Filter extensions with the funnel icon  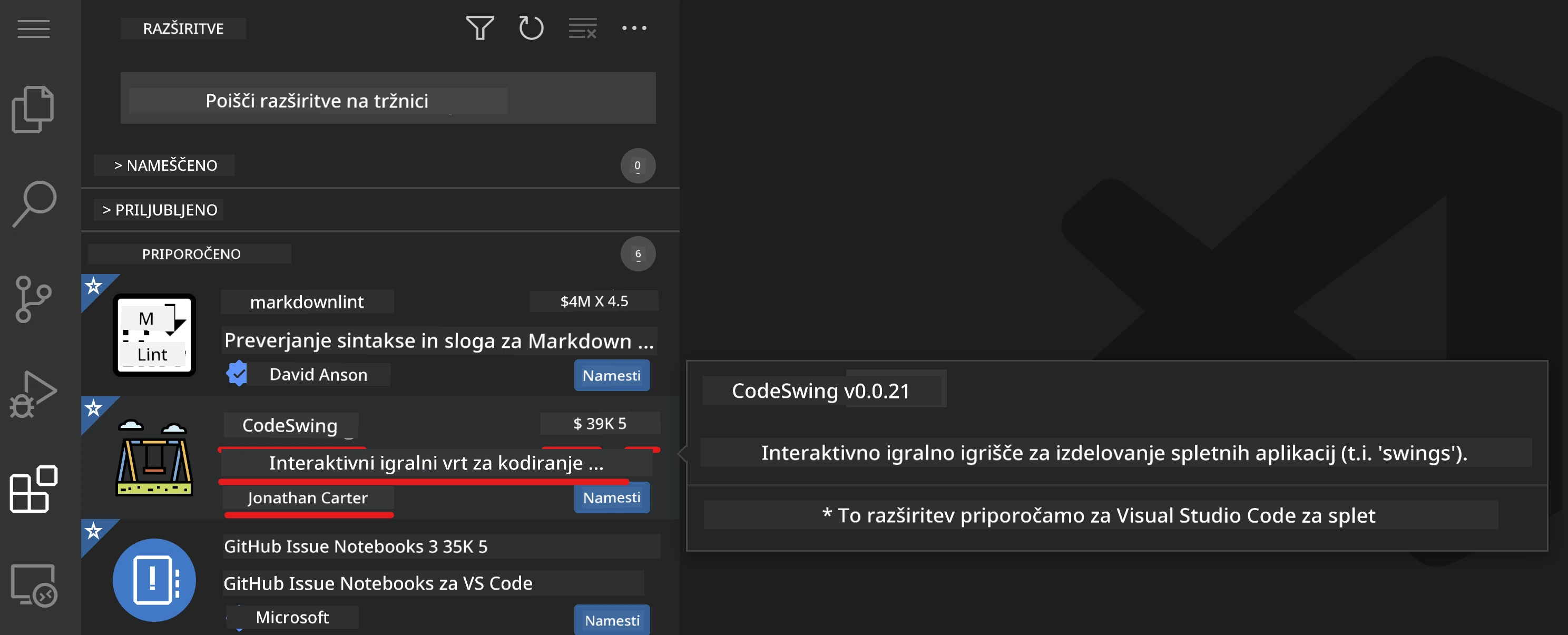point(479,28)
